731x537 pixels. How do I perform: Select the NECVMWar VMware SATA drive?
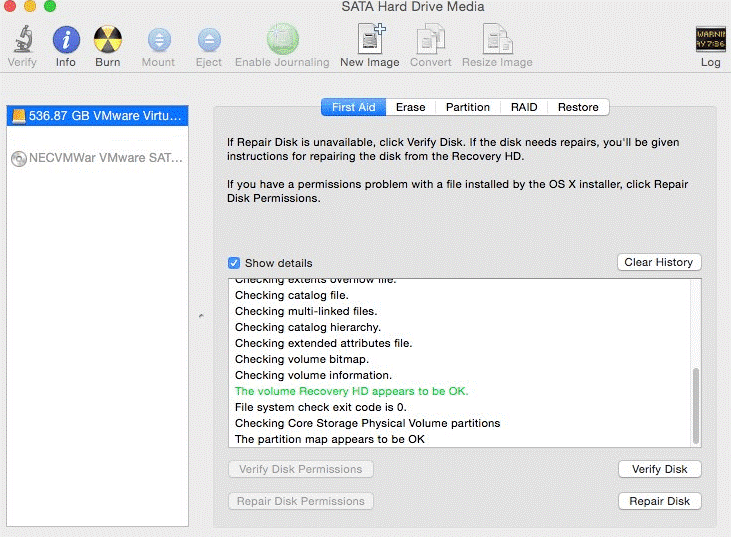[97, 158]
